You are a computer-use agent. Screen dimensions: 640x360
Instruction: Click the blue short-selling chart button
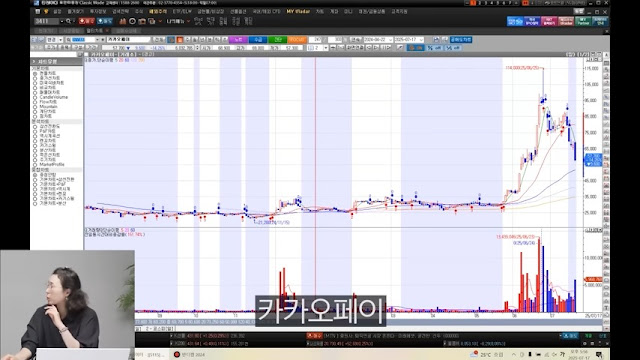click(x=461, y=40)
